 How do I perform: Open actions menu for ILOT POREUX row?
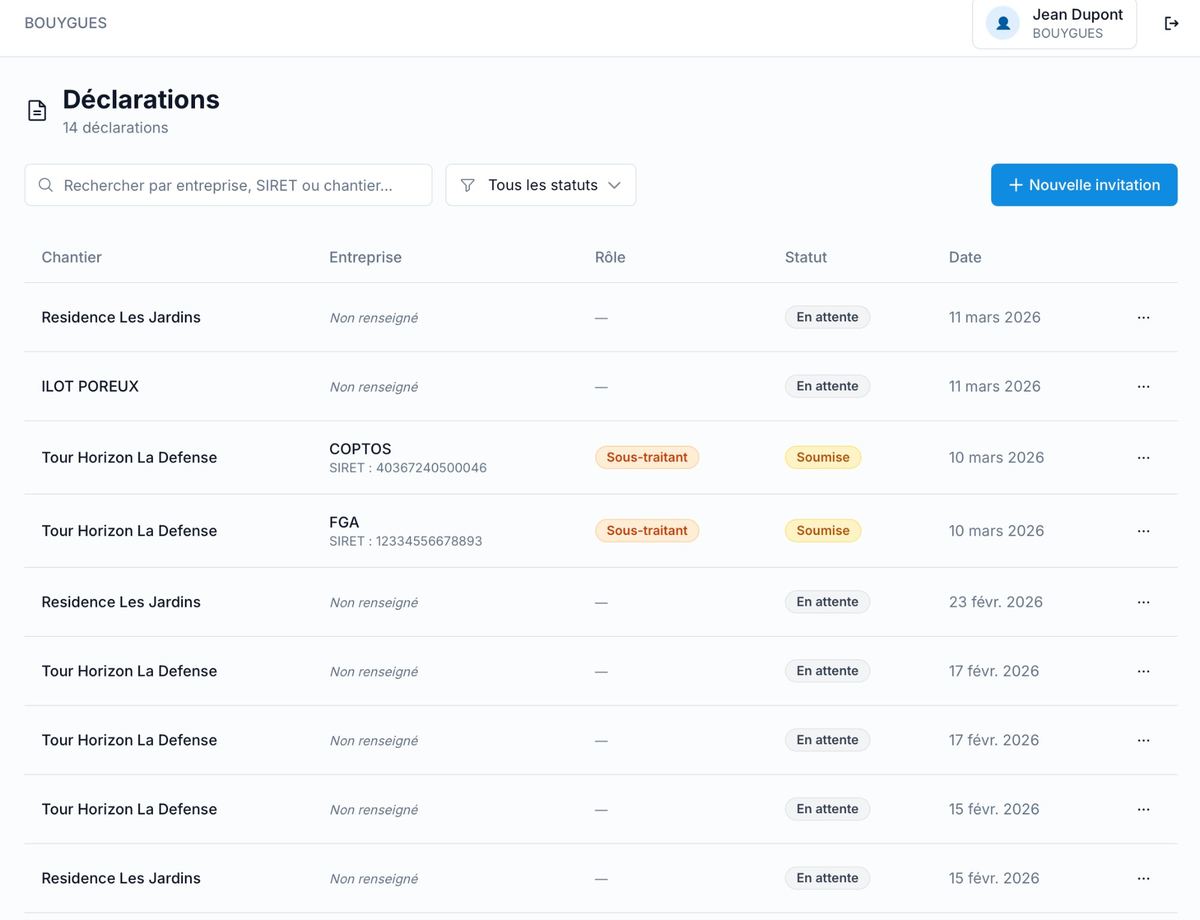click(x=1143, y=386)
